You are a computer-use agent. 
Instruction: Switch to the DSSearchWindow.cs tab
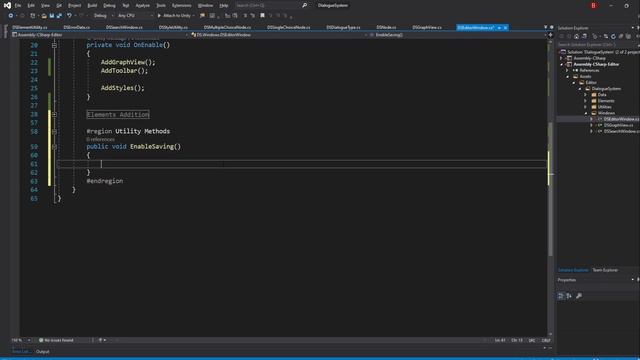[124, 28]
